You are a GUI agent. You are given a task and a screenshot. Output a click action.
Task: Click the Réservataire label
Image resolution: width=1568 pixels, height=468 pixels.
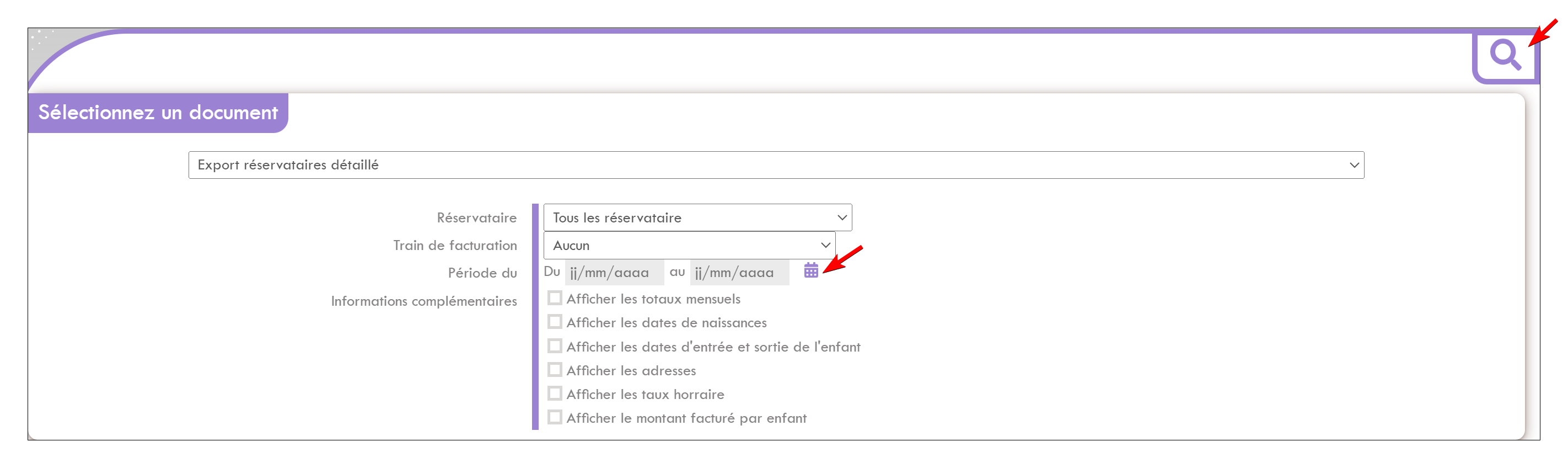(x=476, y=218)
